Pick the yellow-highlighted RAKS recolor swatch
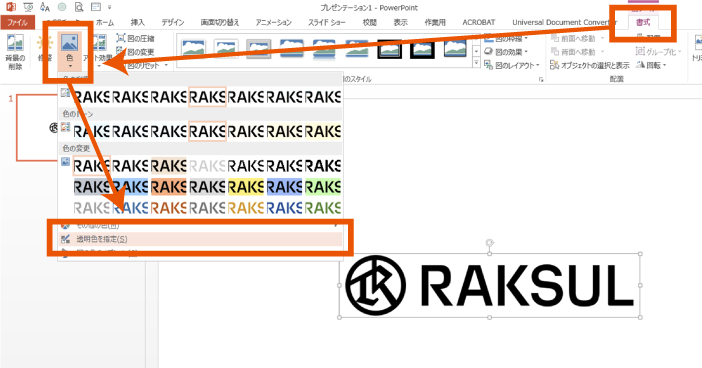 pyautogui.click(x=246, y=187)
